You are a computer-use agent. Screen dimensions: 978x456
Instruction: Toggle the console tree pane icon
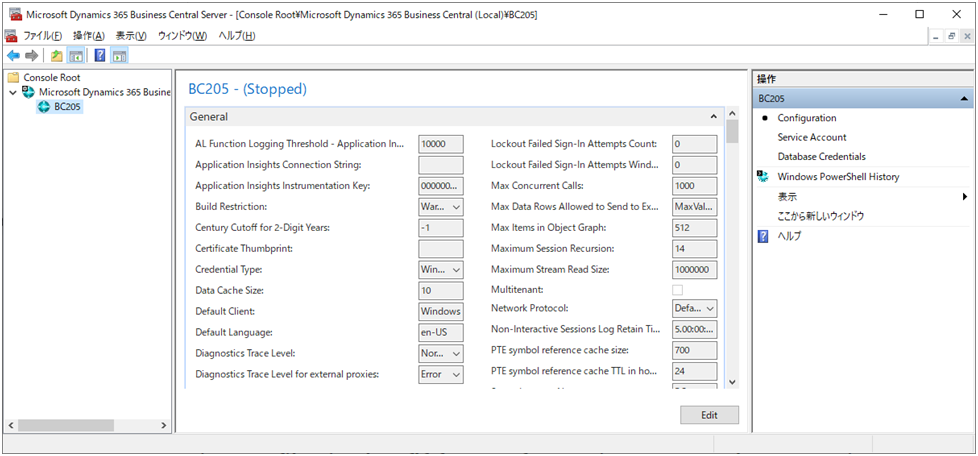75,55
